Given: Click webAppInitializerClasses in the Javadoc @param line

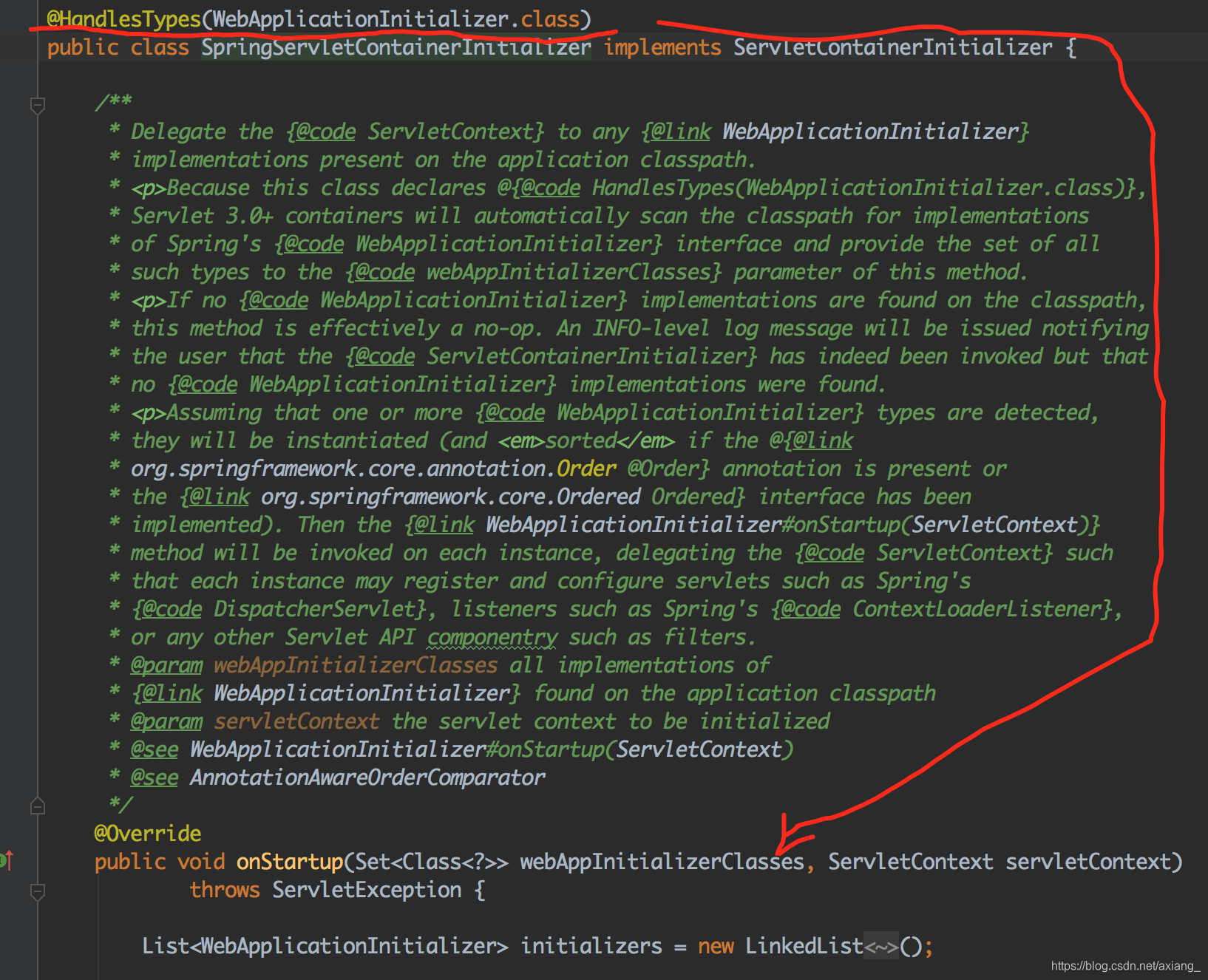Looking at the screenshot, I should (356, 665).
